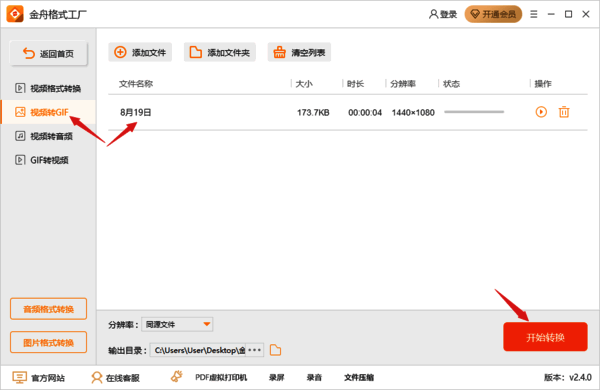Click the 操作 column header
600x390 pixels.
pos(543,84)
